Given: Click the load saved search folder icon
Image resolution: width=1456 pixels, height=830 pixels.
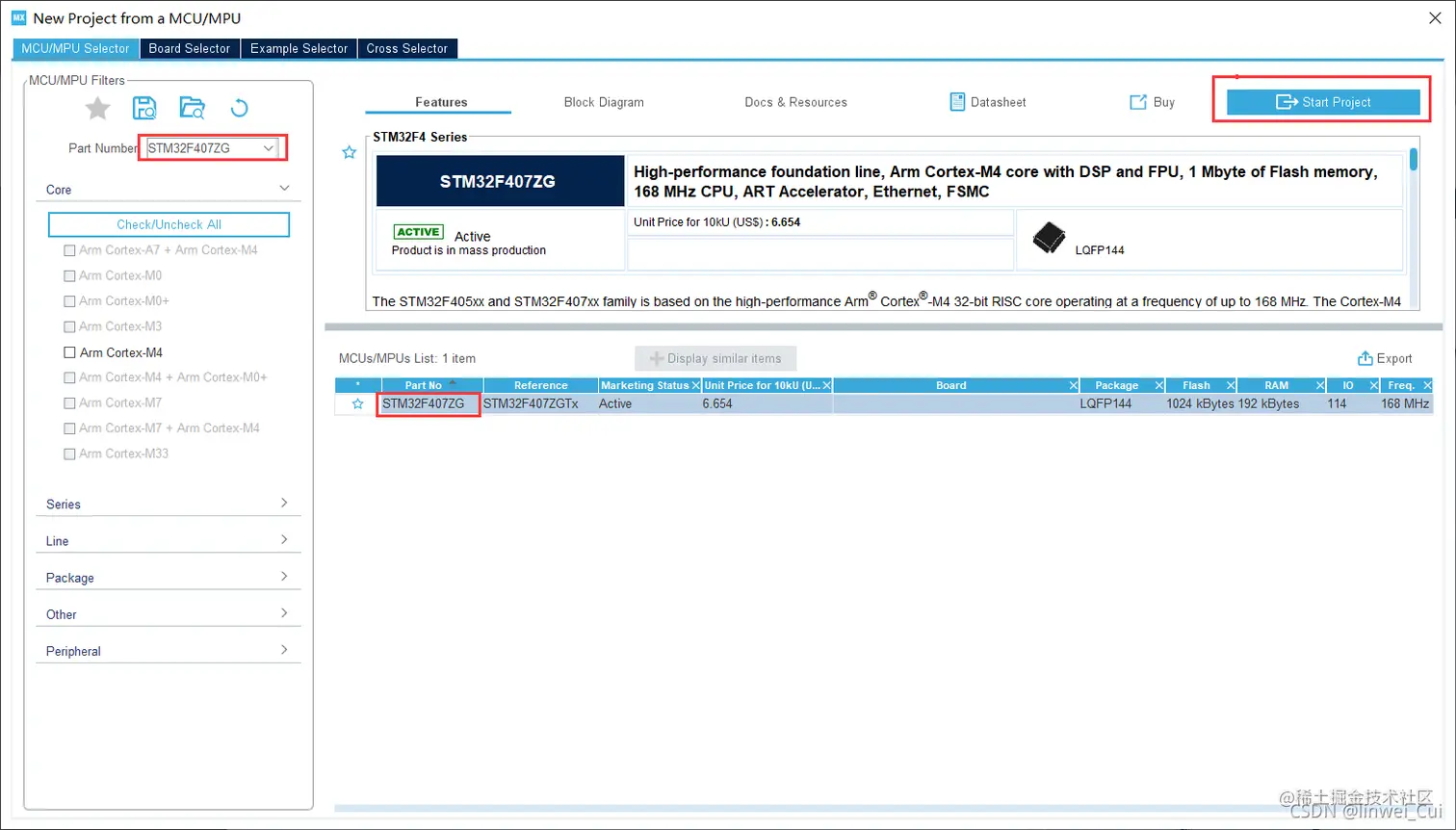Looking at the screenshot, I should tap(193, 108).
